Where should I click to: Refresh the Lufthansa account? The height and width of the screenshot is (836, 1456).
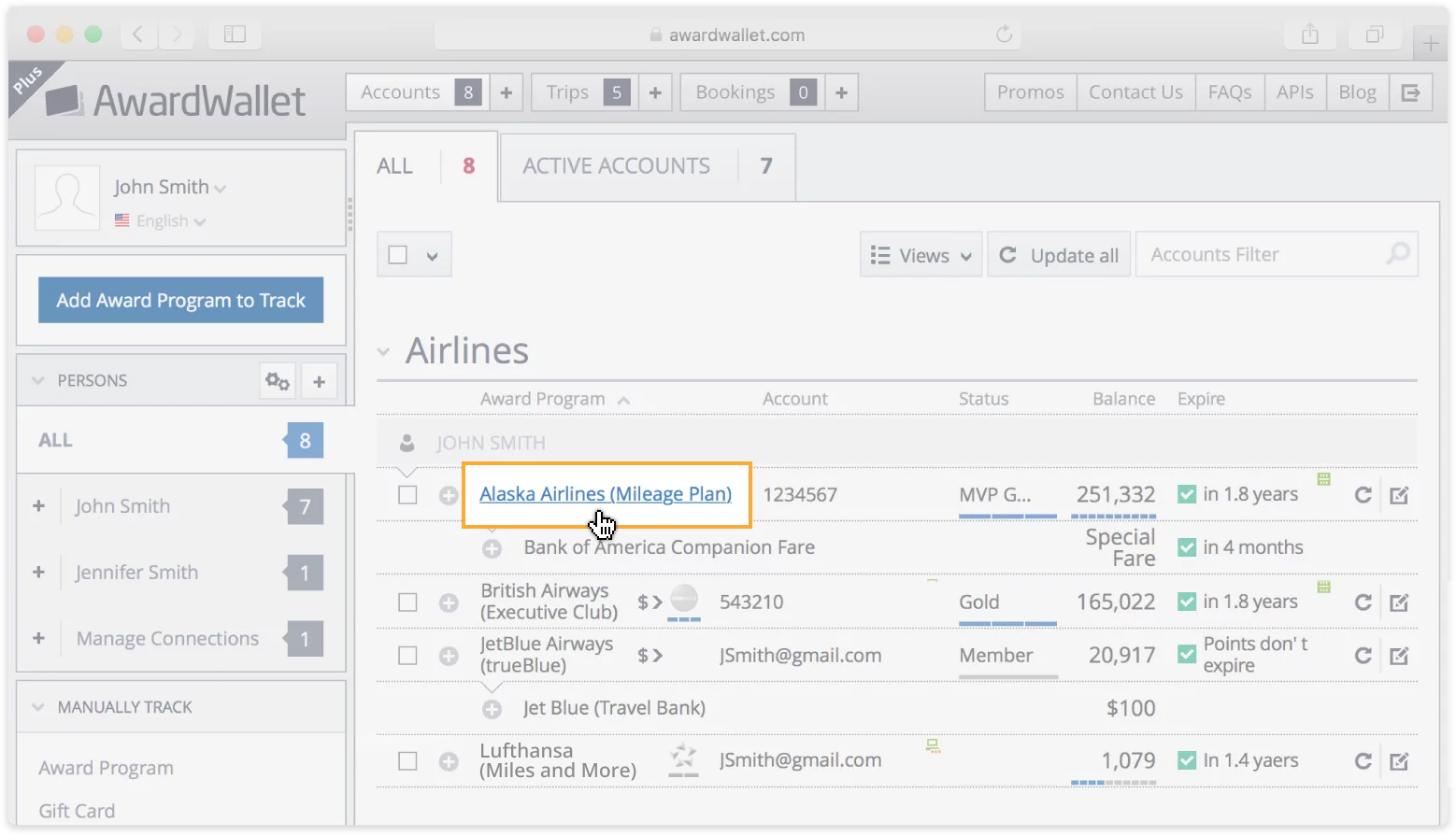1363,761
